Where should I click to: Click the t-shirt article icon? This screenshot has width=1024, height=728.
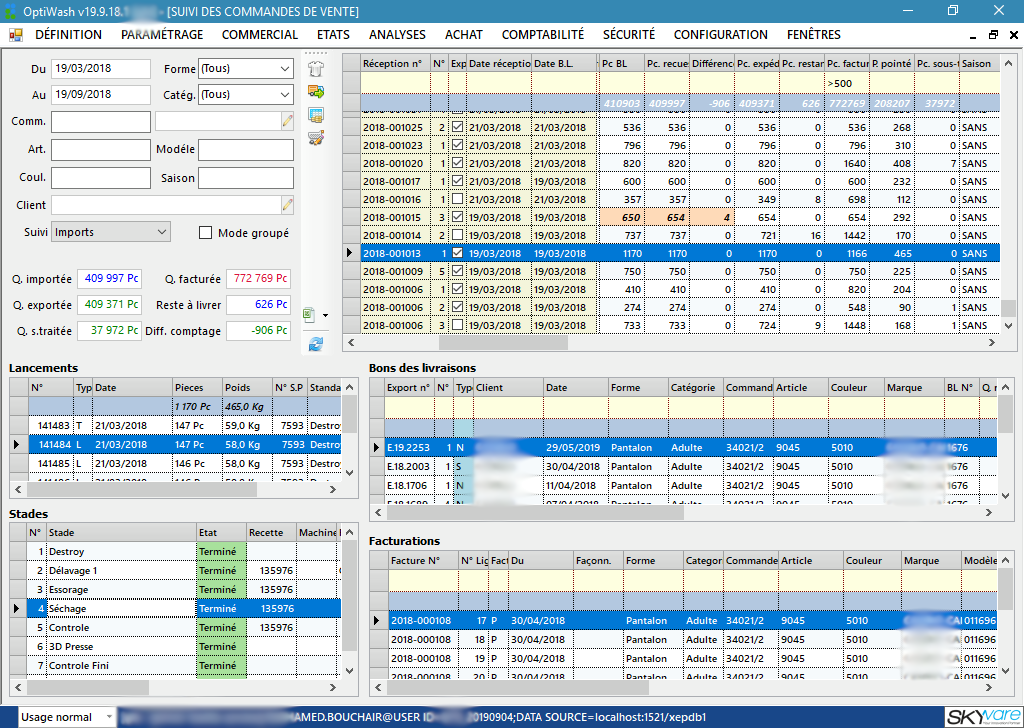coord(316,69)
